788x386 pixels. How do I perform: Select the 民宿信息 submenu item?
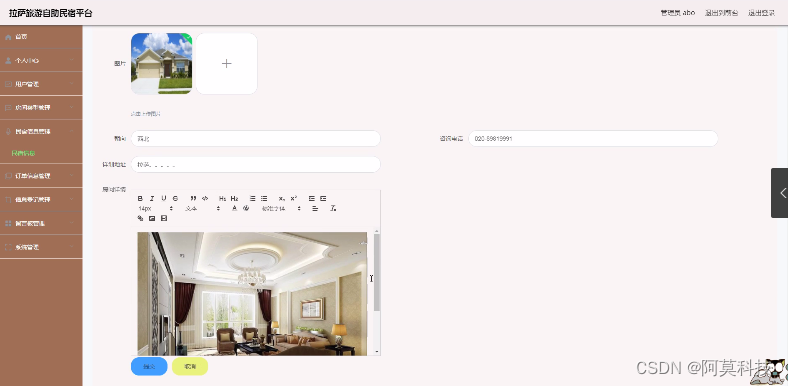click(x=24, y=153)
